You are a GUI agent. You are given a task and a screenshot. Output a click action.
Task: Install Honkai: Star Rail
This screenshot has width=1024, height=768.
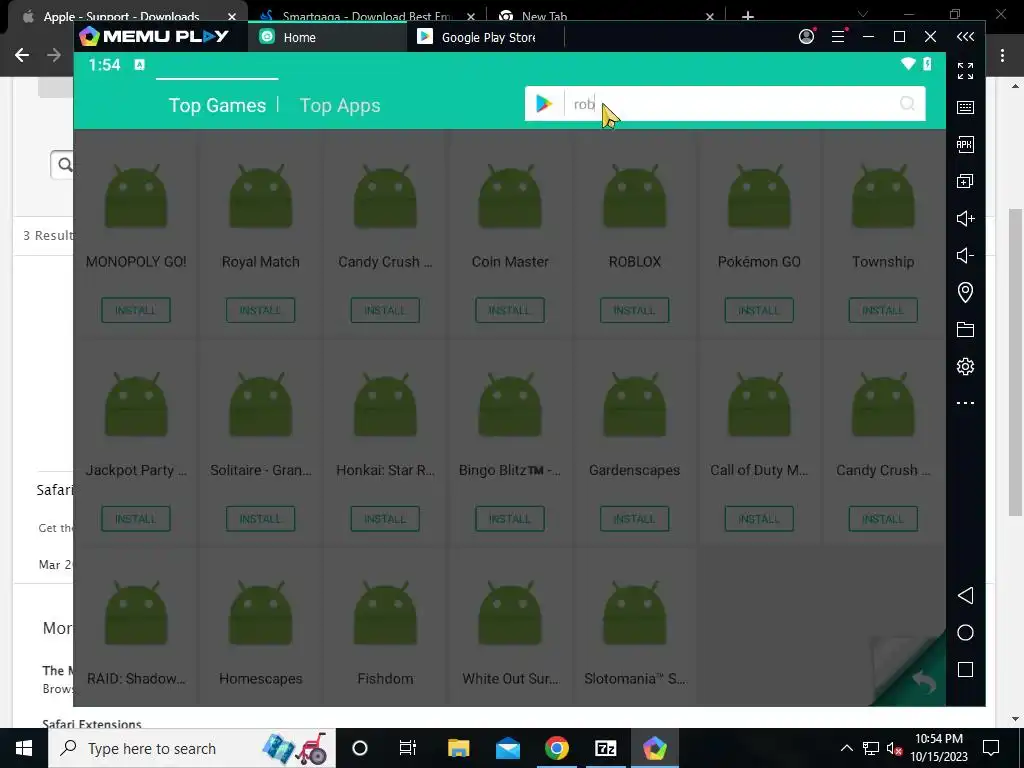[x=385, y=519]
